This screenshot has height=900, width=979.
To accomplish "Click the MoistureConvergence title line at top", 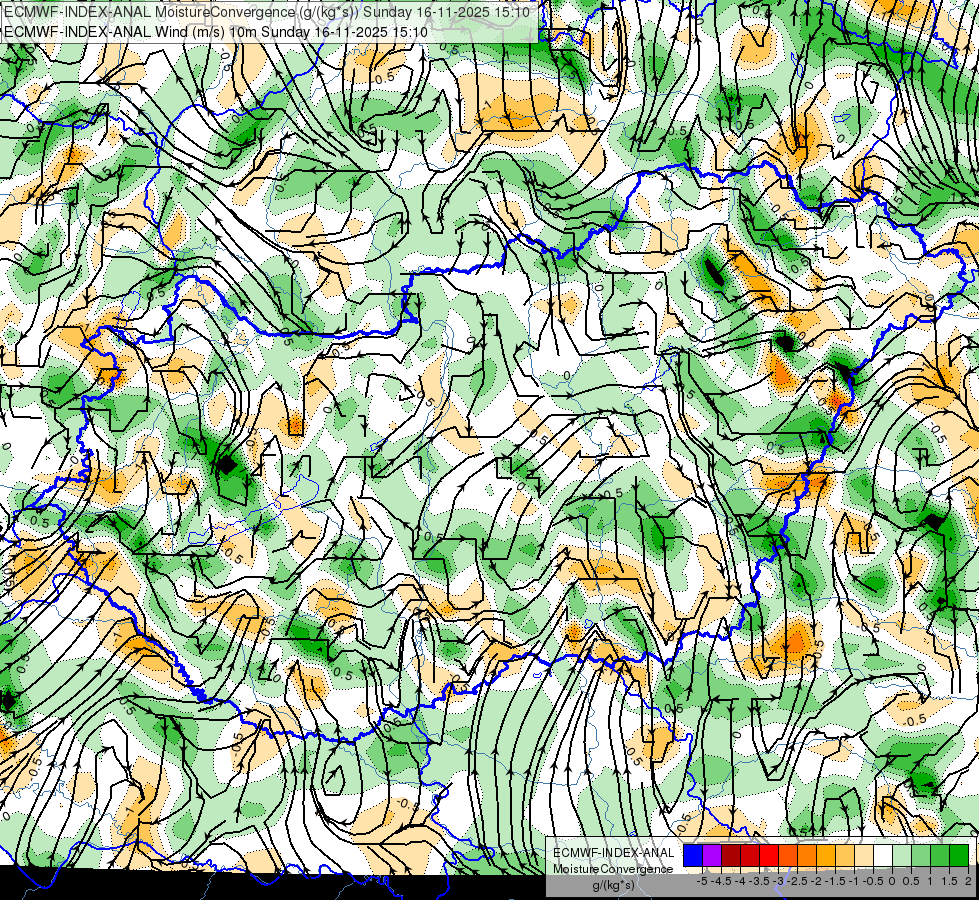I will click(x=267, y=12).
